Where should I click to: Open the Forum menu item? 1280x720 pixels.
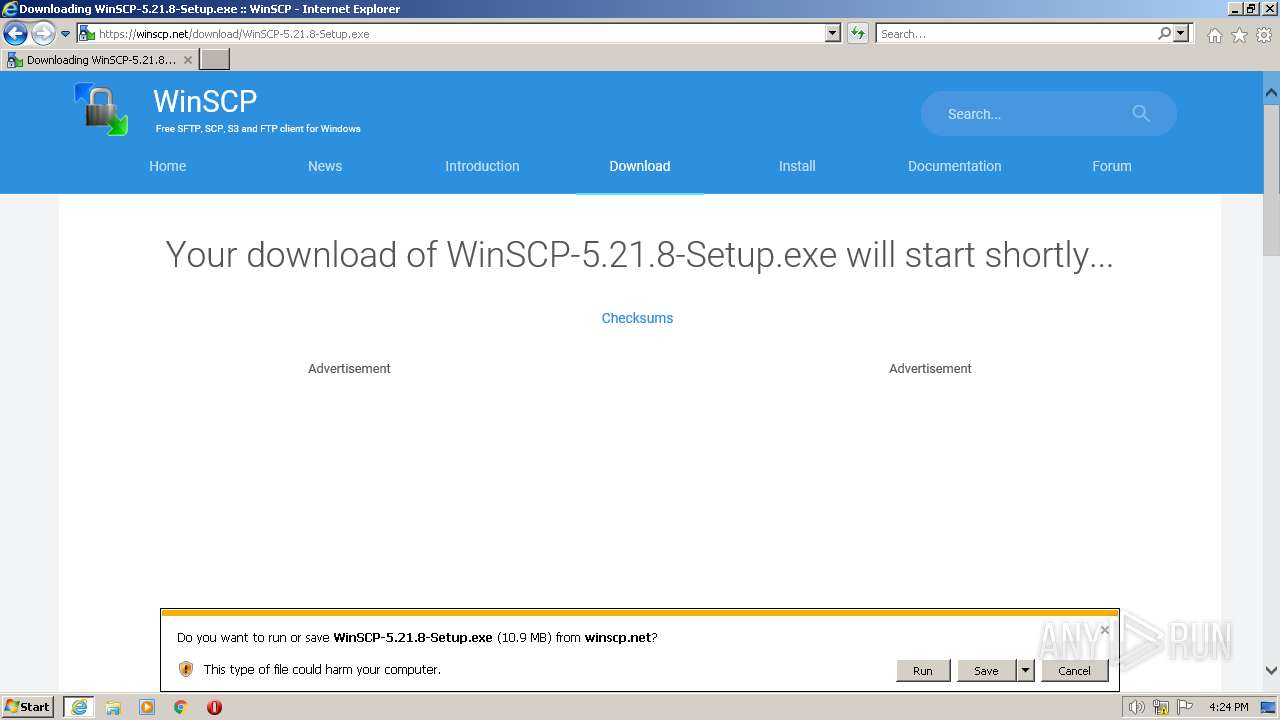click(1112, 166)
